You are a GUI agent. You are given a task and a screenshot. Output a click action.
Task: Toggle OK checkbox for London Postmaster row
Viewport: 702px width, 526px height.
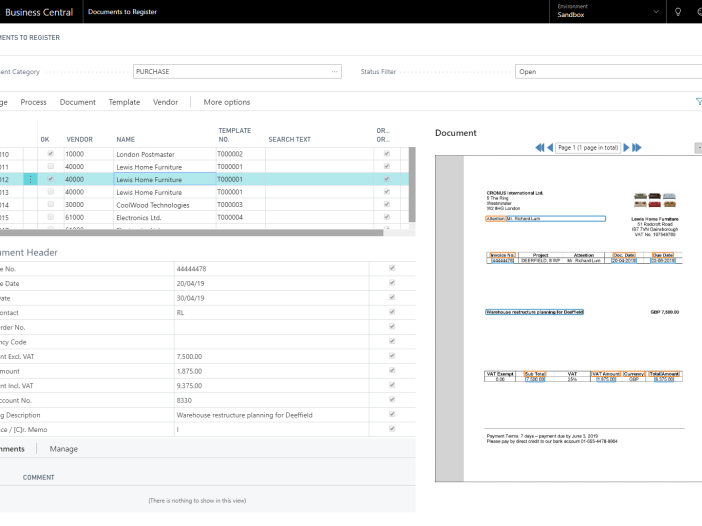[51, 154]
